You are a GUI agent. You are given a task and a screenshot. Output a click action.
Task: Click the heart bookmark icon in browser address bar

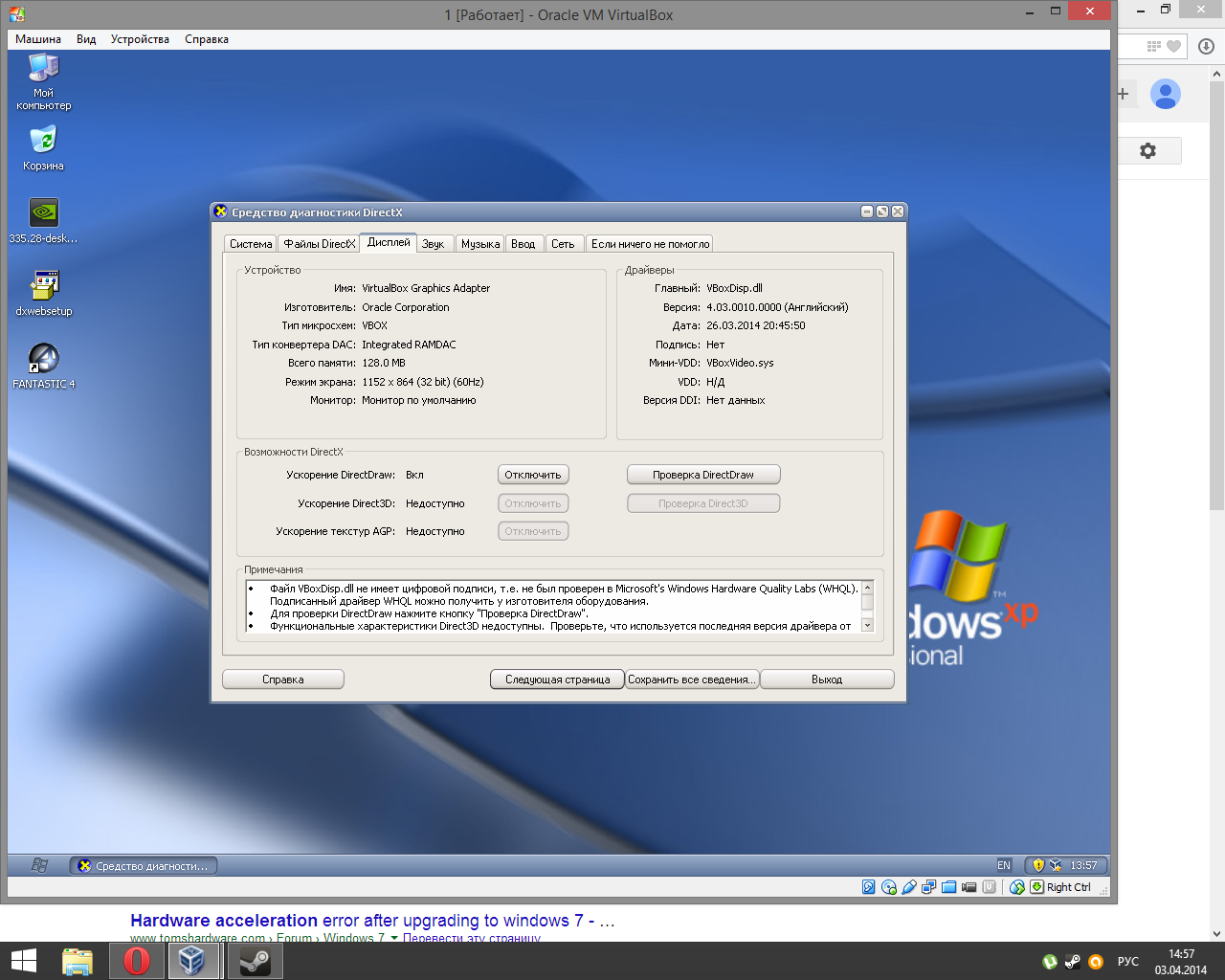point(1174,46)
